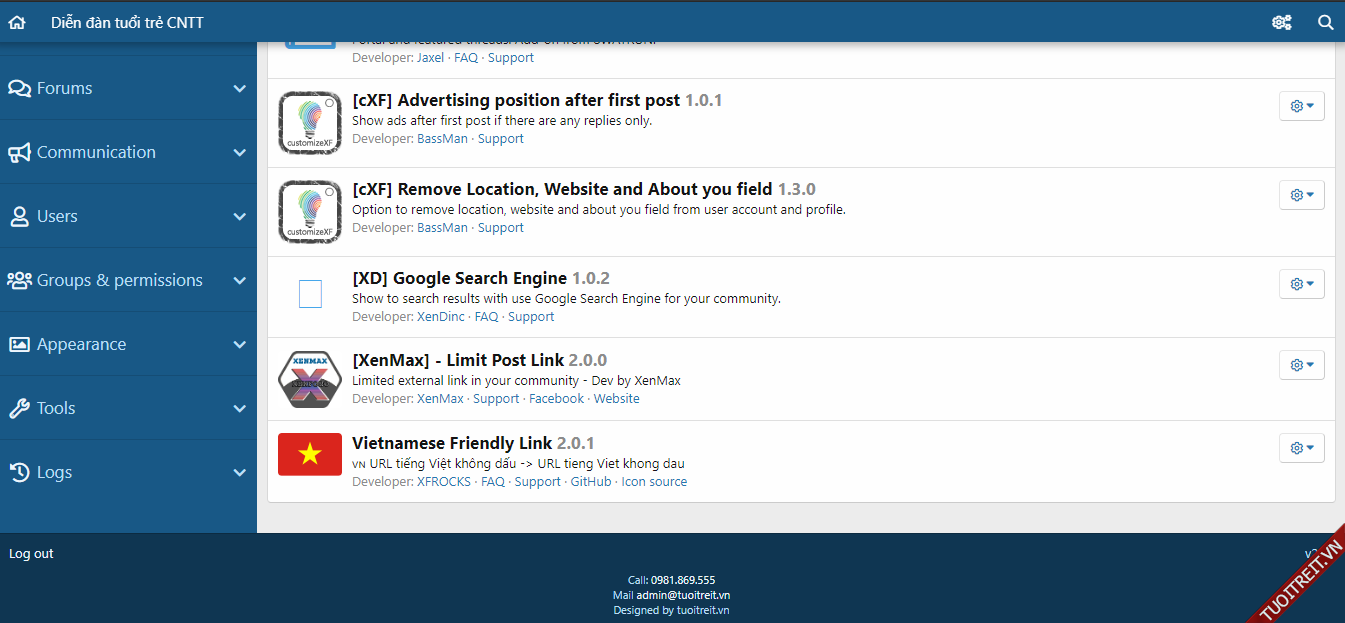
Task: Open gear dropdown for Google Search Engine
Action: pos(1301,284)
